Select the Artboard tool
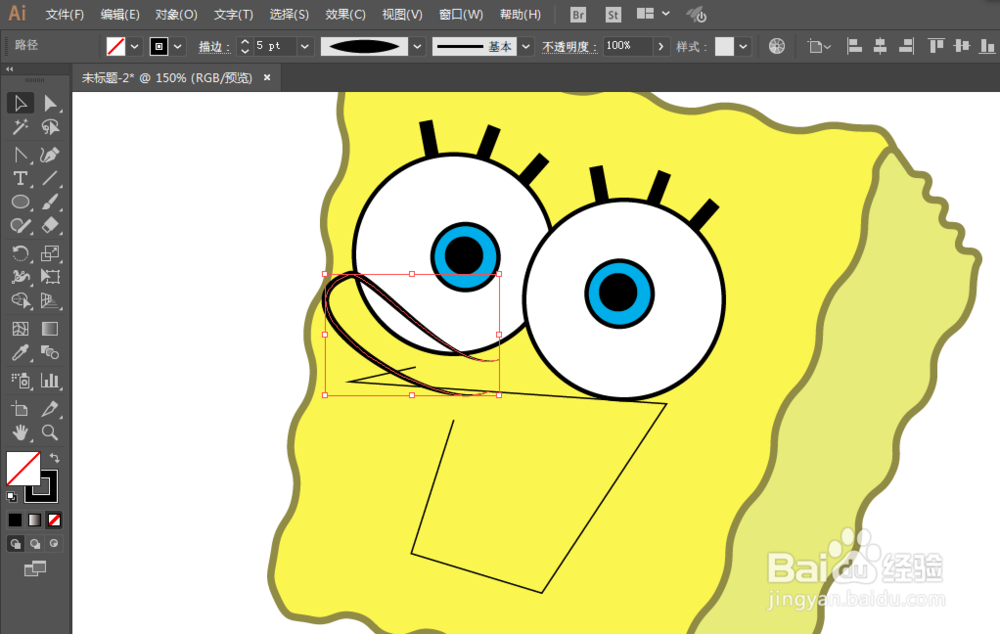 tap(20, 409)
